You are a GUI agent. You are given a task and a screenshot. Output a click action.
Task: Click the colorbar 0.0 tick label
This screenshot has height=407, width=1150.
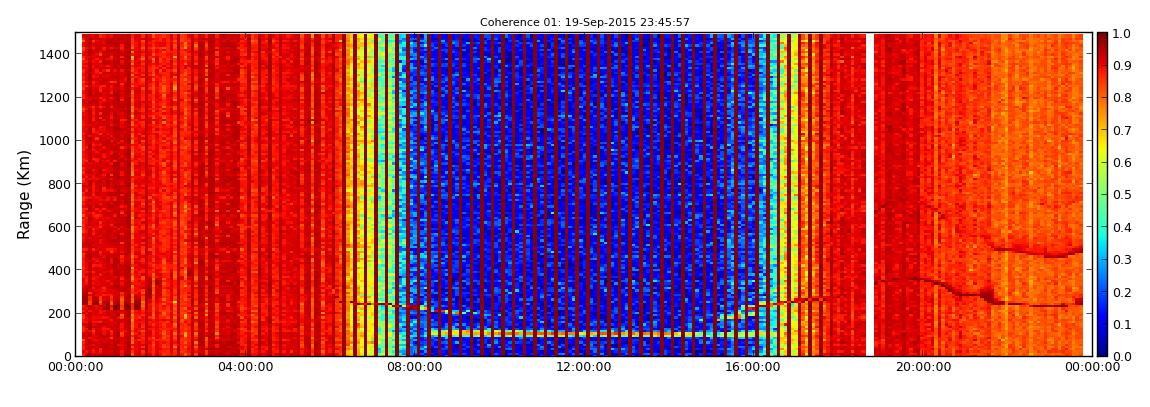click(x=1121, y=356)
